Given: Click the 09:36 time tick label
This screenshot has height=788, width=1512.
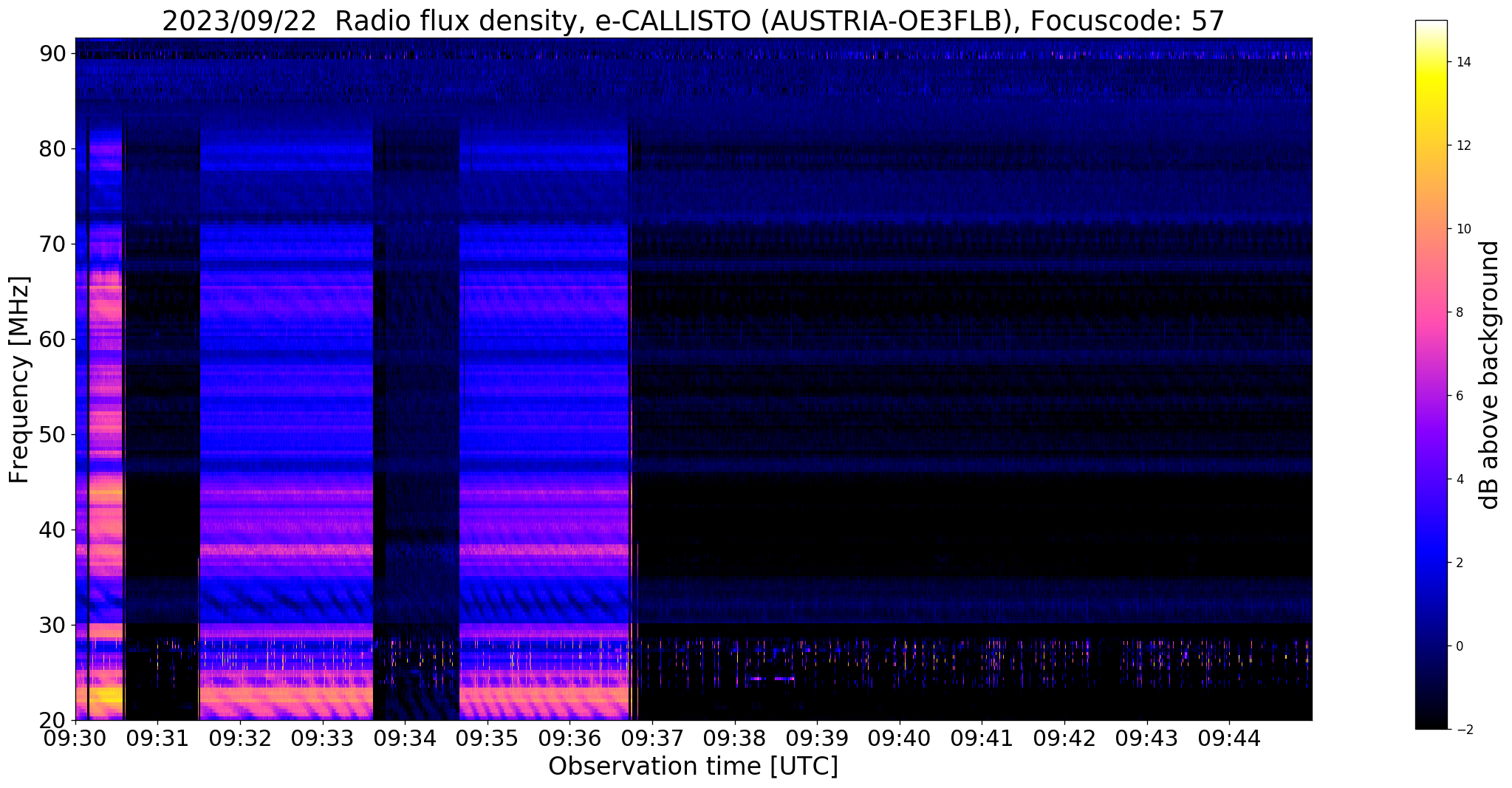Looking at the screenshot, I should (569, 737).
